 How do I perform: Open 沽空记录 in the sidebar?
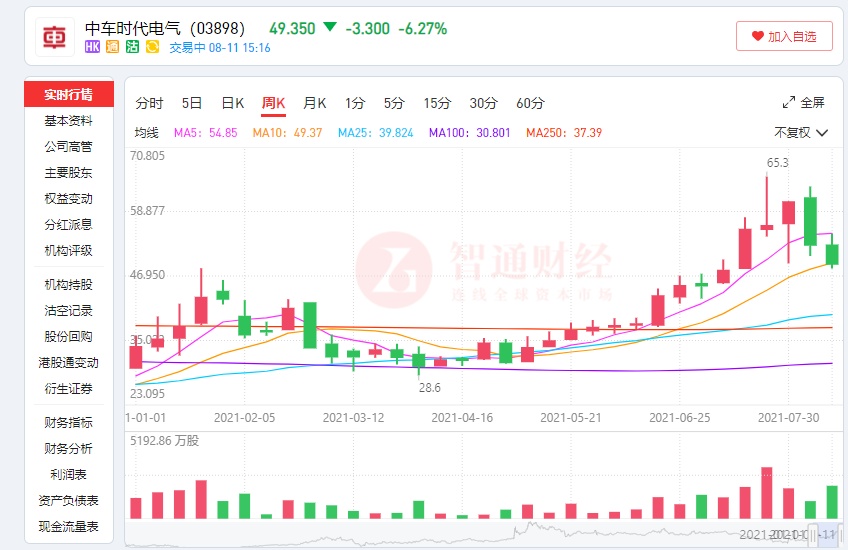(x=69, y=310)
